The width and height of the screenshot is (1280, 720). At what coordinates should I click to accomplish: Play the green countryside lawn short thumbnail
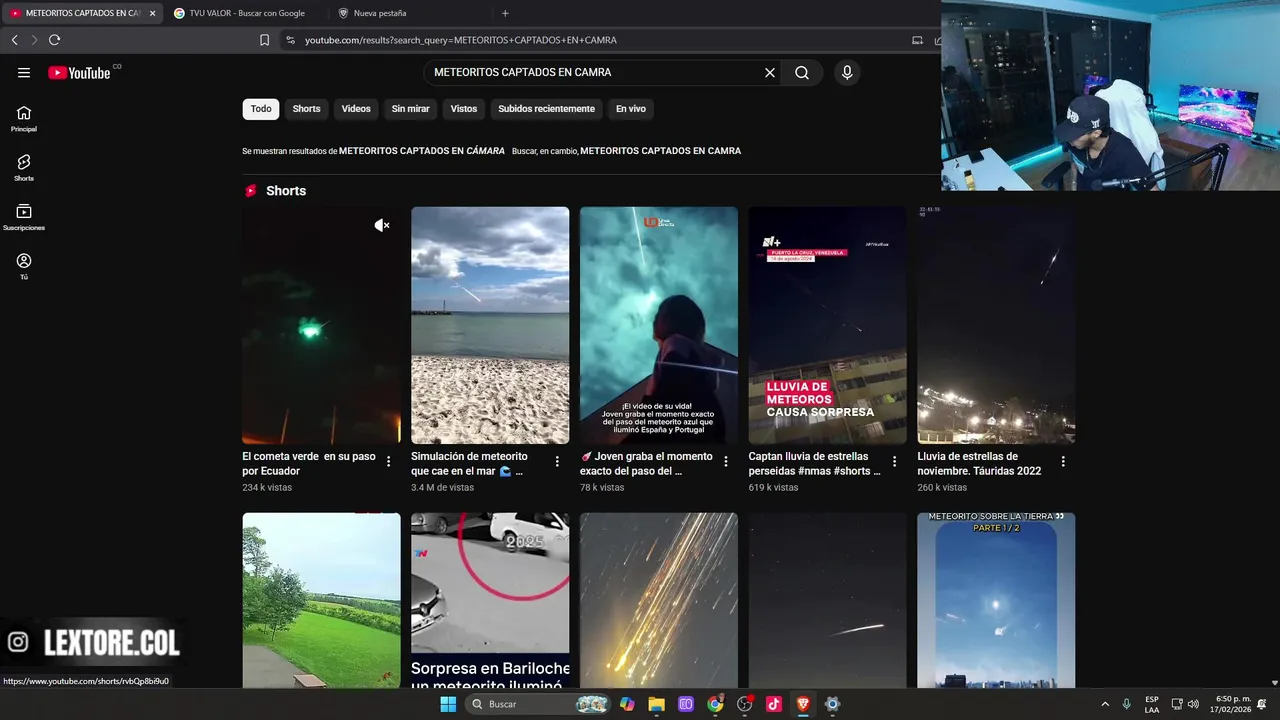click(321, 600)
